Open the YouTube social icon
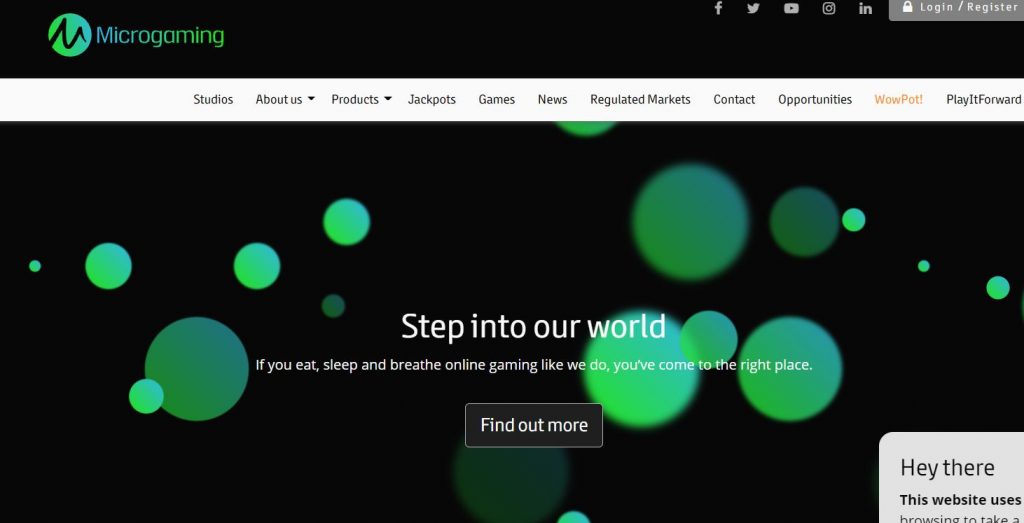The width and height of the screenshot is (1024, 523). point(791,8)
